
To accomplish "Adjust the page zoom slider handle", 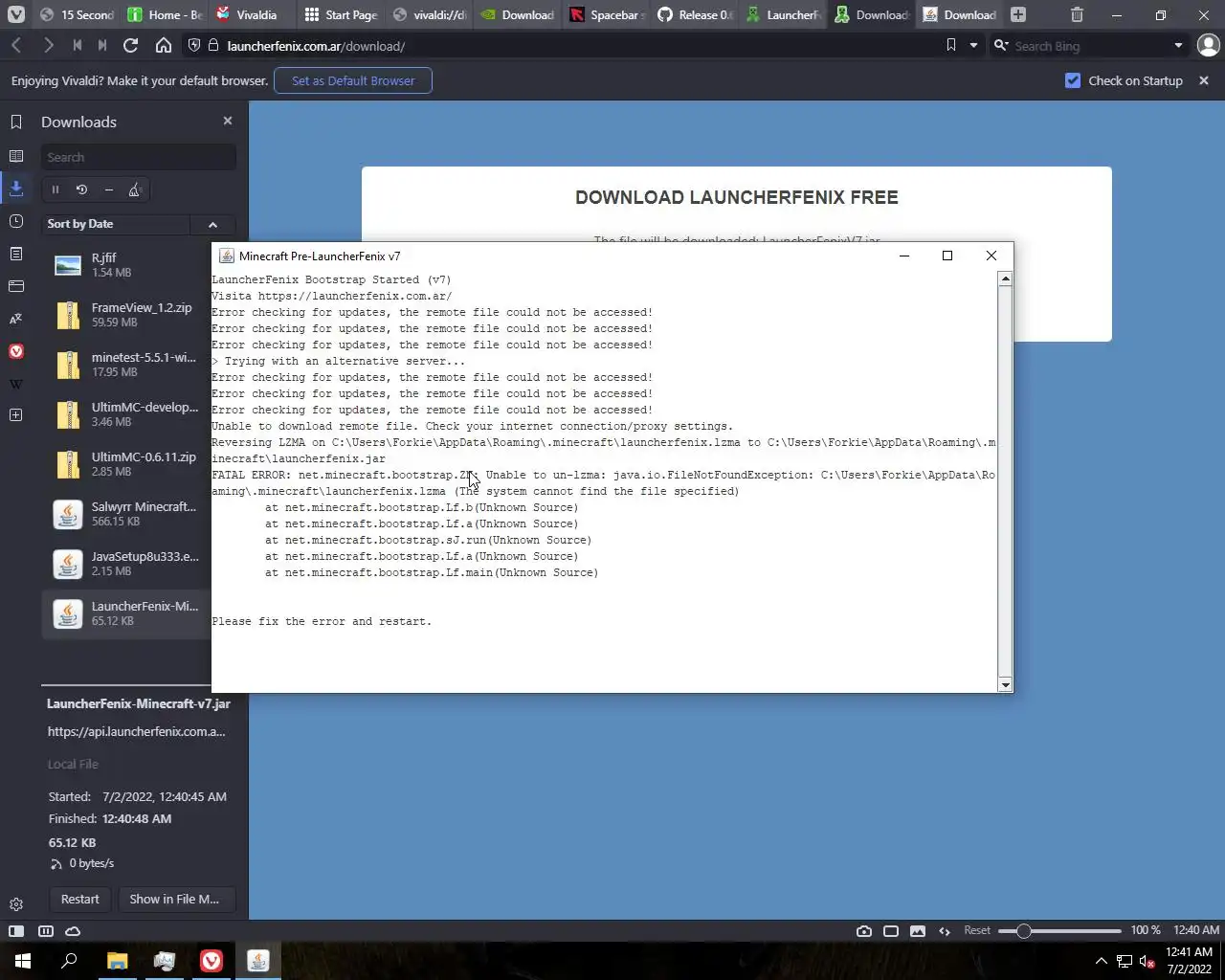I will click(1023, 930).
